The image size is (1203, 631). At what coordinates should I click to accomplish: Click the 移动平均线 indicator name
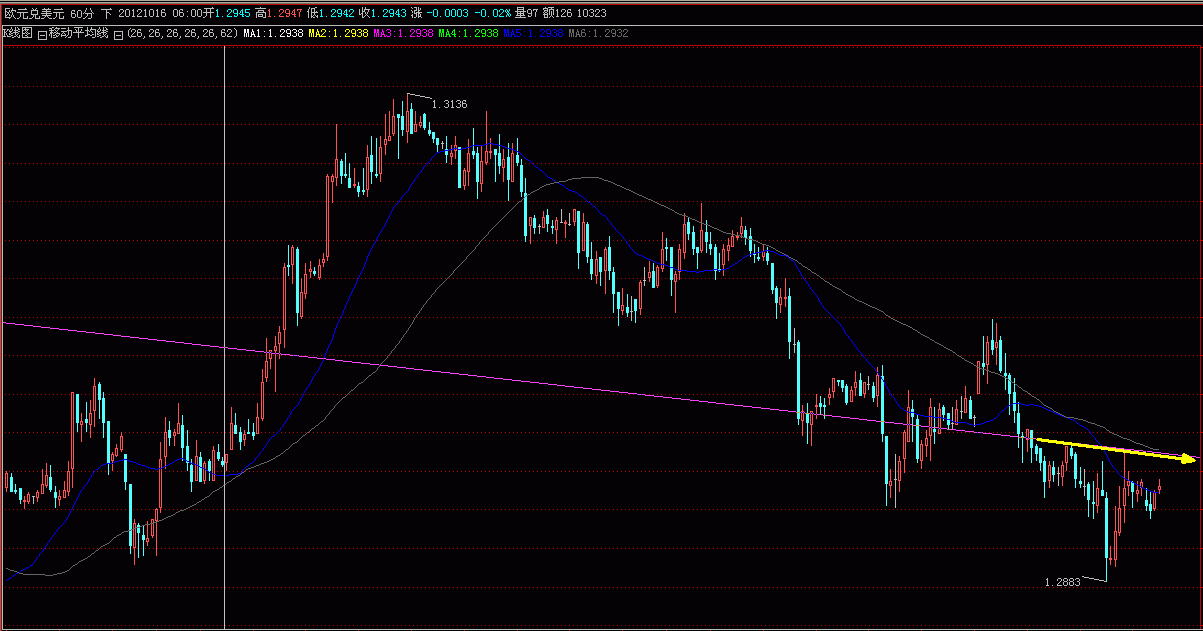point(79,33)
